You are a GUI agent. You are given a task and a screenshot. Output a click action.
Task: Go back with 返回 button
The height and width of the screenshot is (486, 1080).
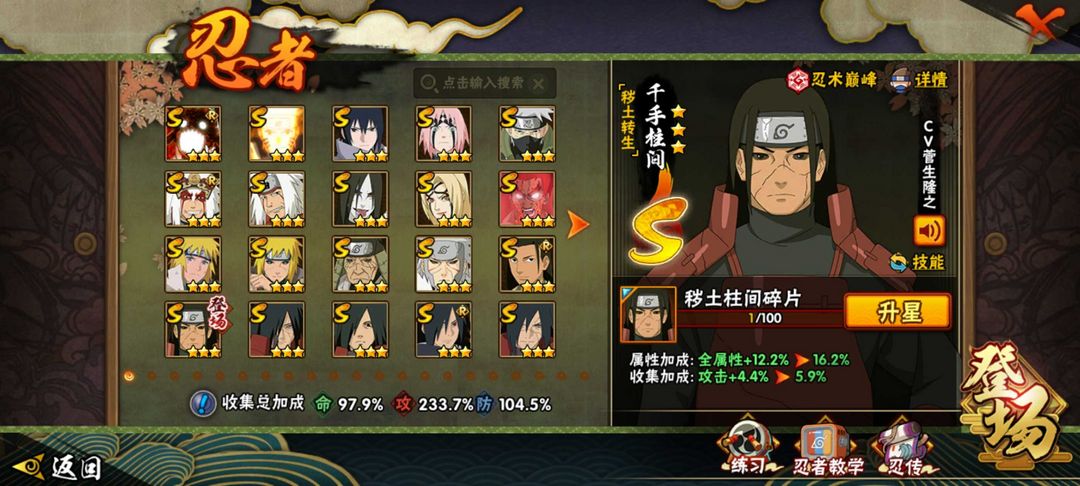coord(58,467)
